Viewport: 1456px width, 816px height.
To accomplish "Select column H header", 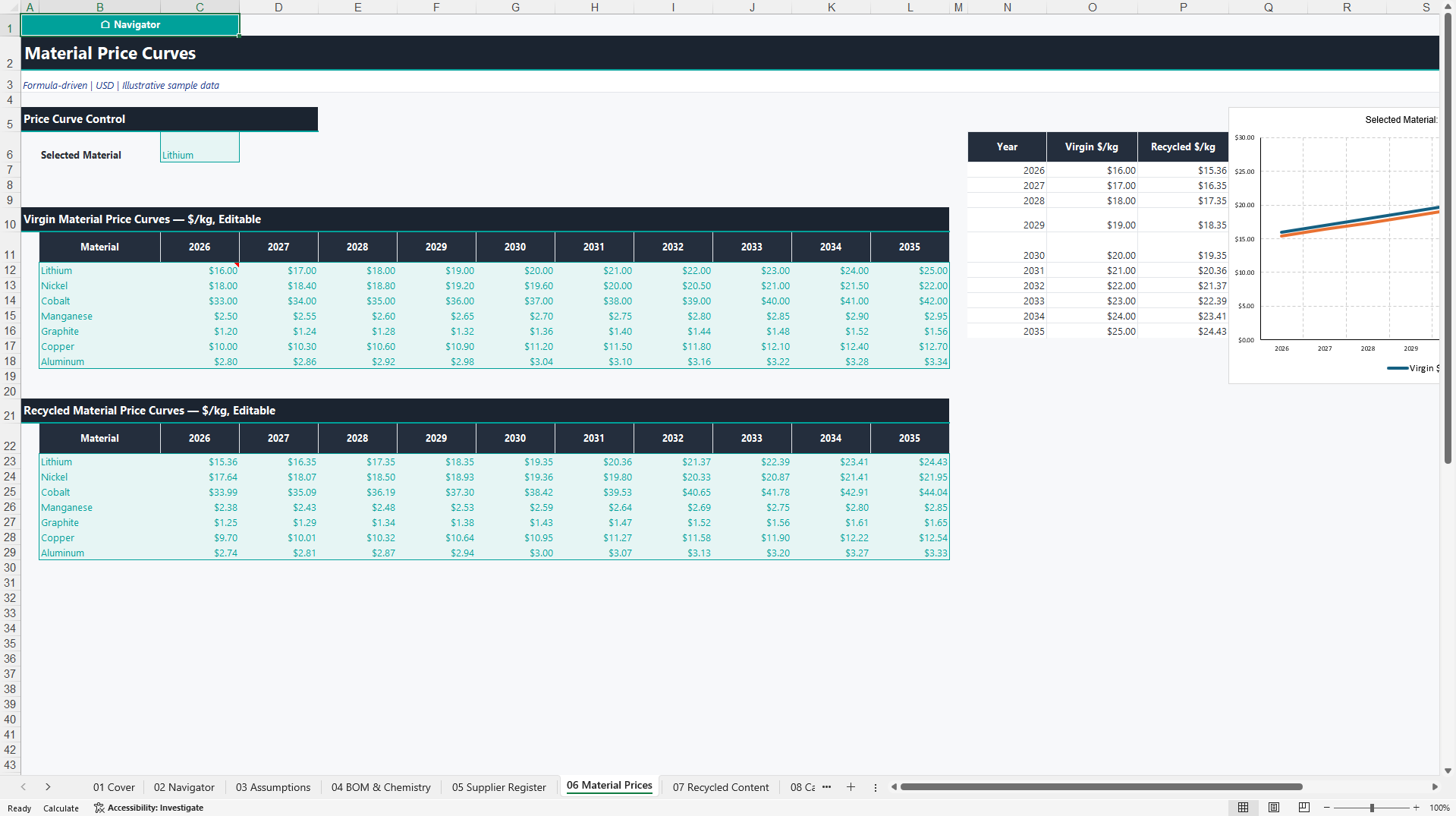I will [x=594, y=7].
